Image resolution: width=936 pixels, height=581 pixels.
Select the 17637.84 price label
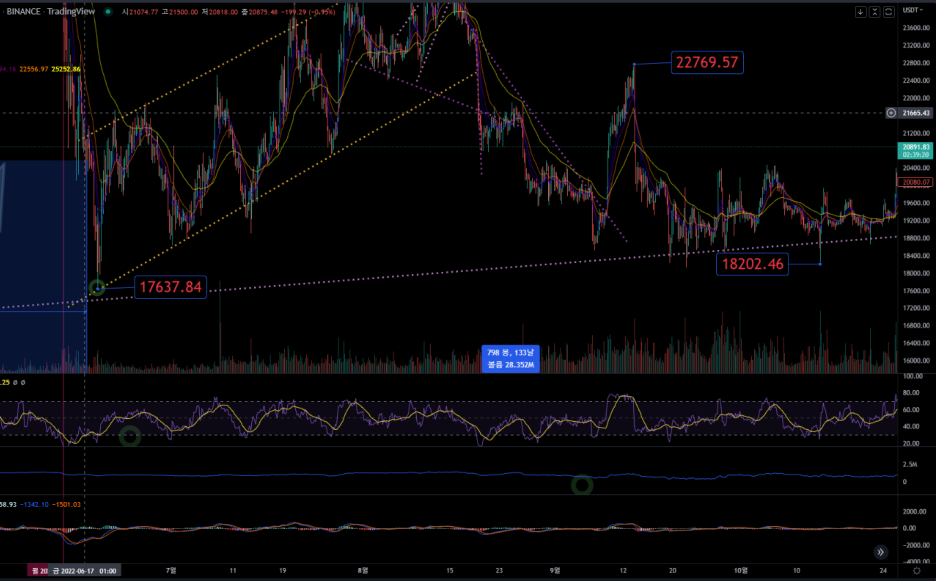click(170, 287)
